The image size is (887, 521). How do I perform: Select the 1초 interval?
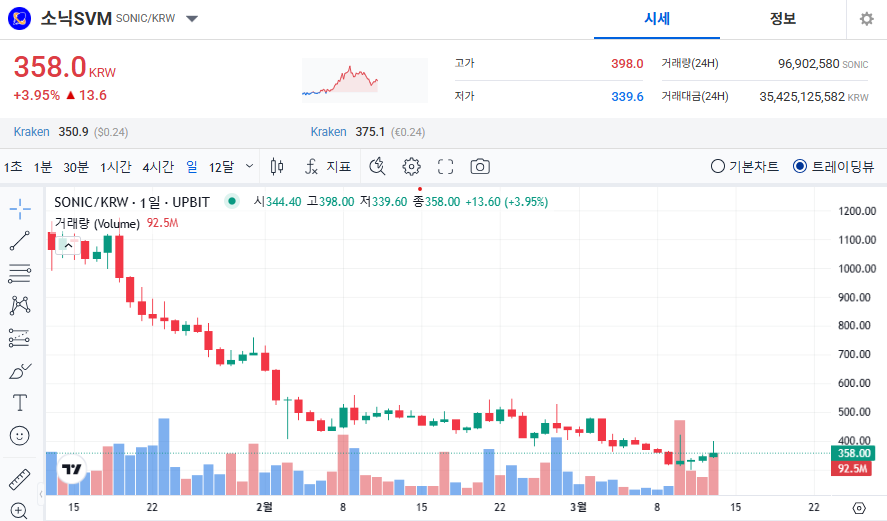[x=13, y=167]
